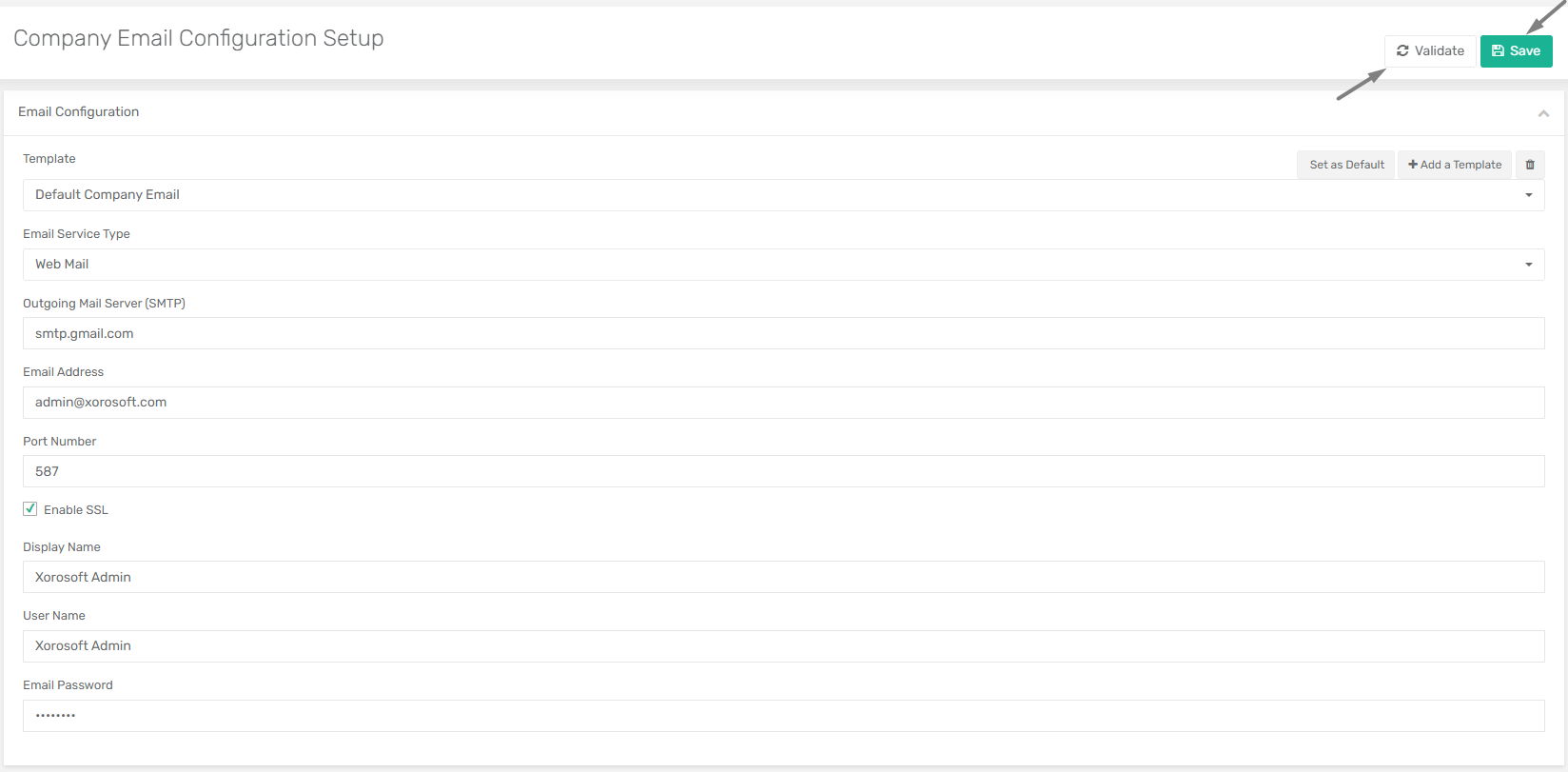
Task: Click the Set as Default button
Action: click(x=1346, y=165)
